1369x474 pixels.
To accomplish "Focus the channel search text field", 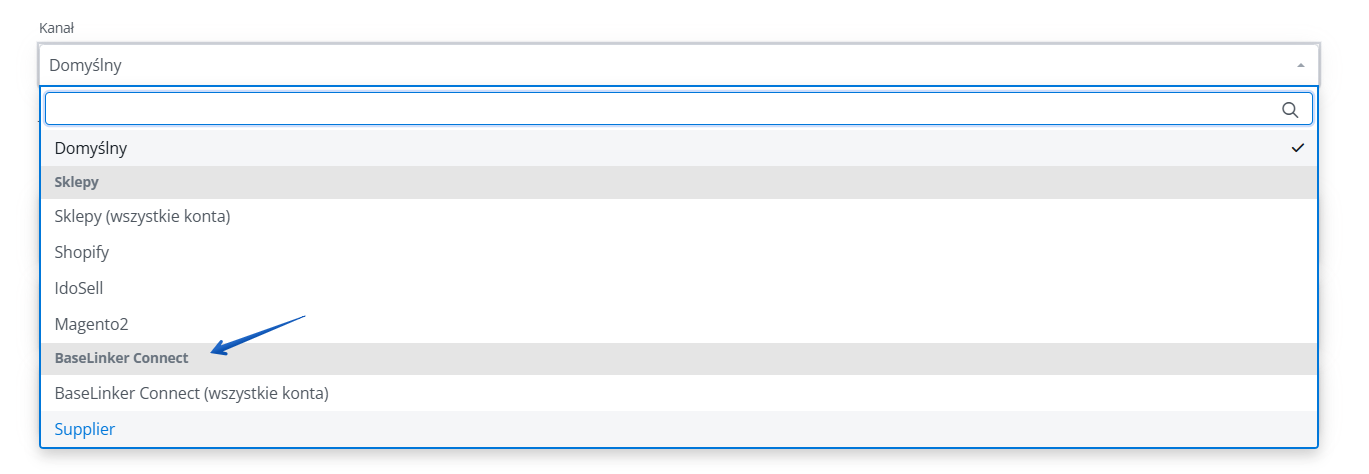I will tap(679, 109).
